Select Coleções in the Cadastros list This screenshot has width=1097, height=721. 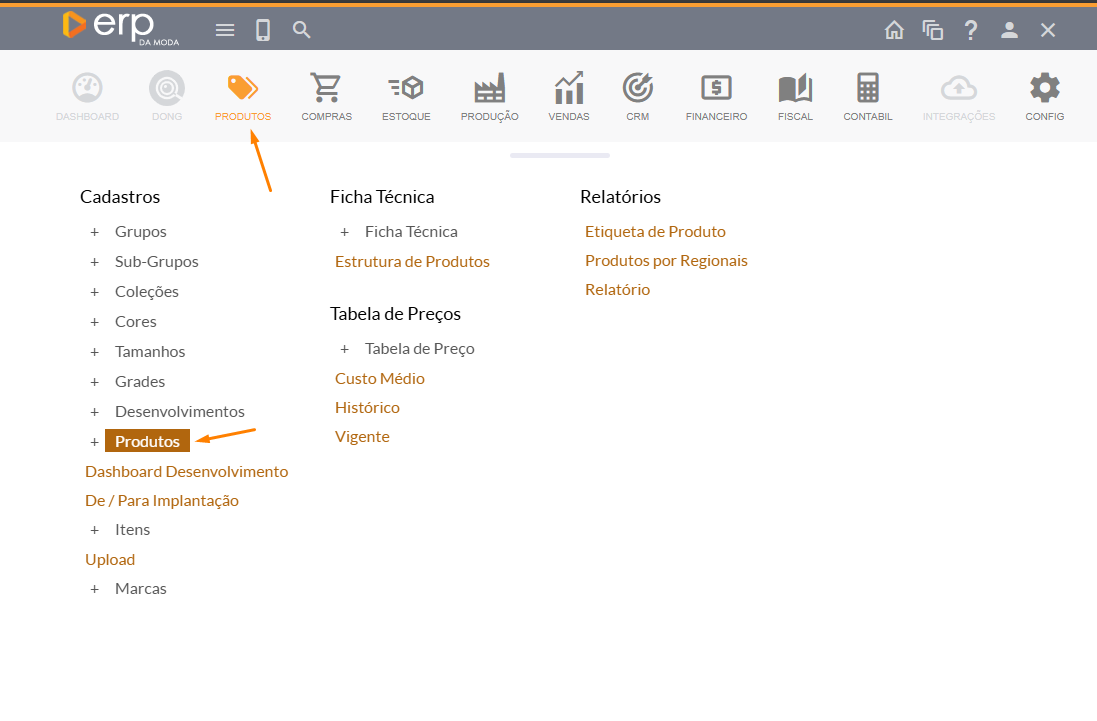click(147, 292)
